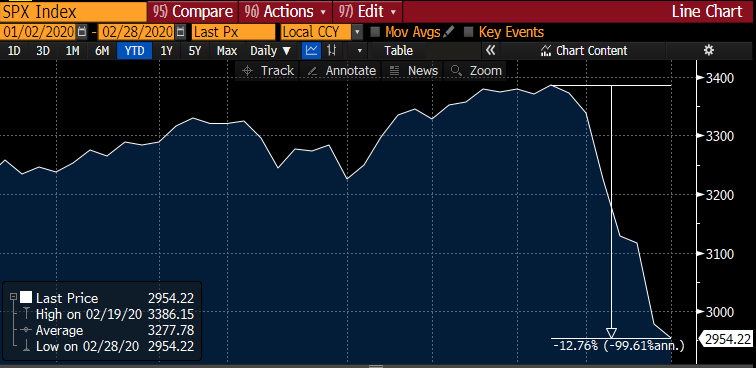The height and width of the screenshot is (368, 756).
Task: Collapse panel with double chevron icon
Action: [491, 50]
